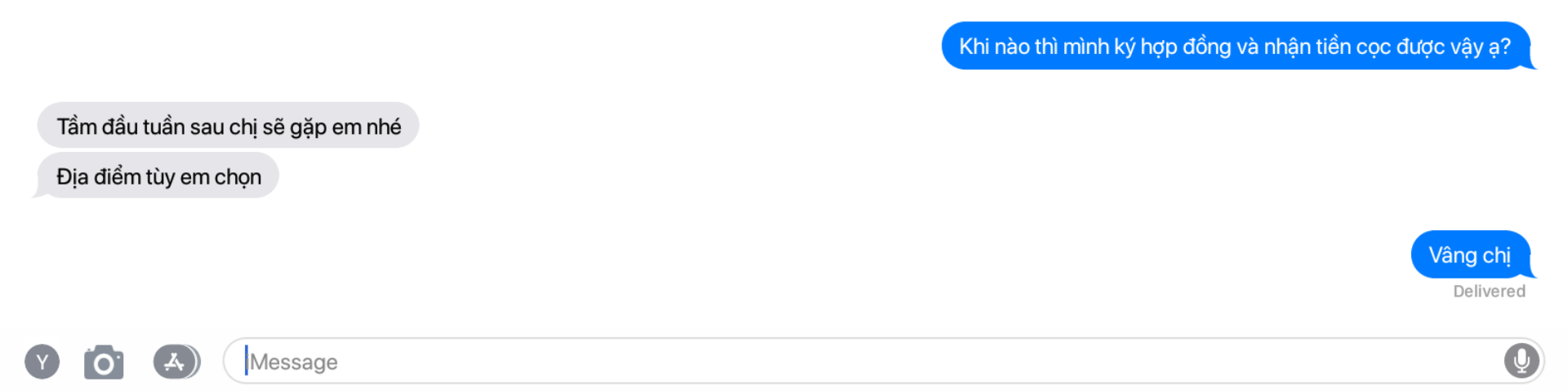Select the "Vâng chị" sent bubble

[1471, 255]
